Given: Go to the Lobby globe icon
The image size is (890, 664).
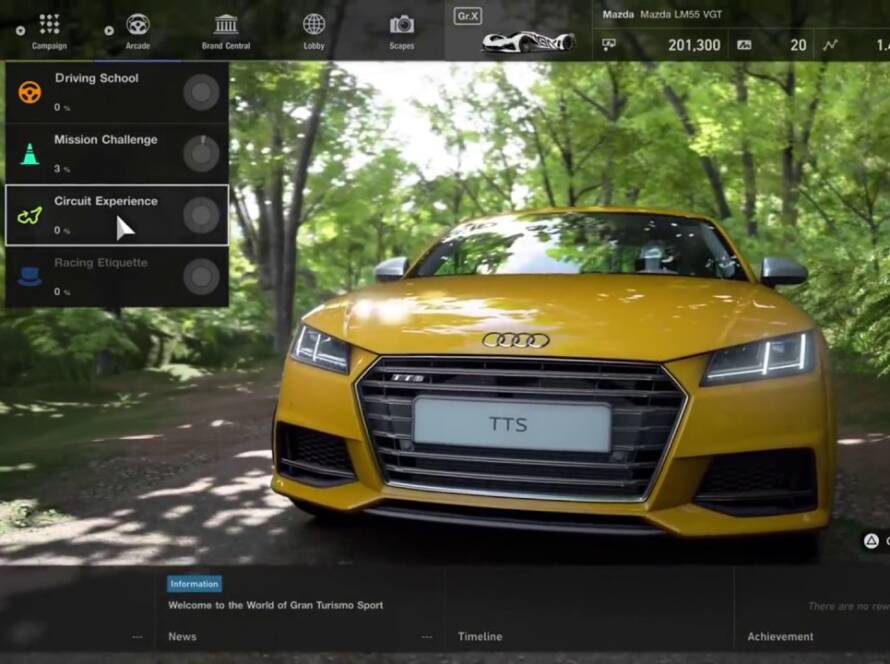Looking at the screenshot, I should [314, 25].
